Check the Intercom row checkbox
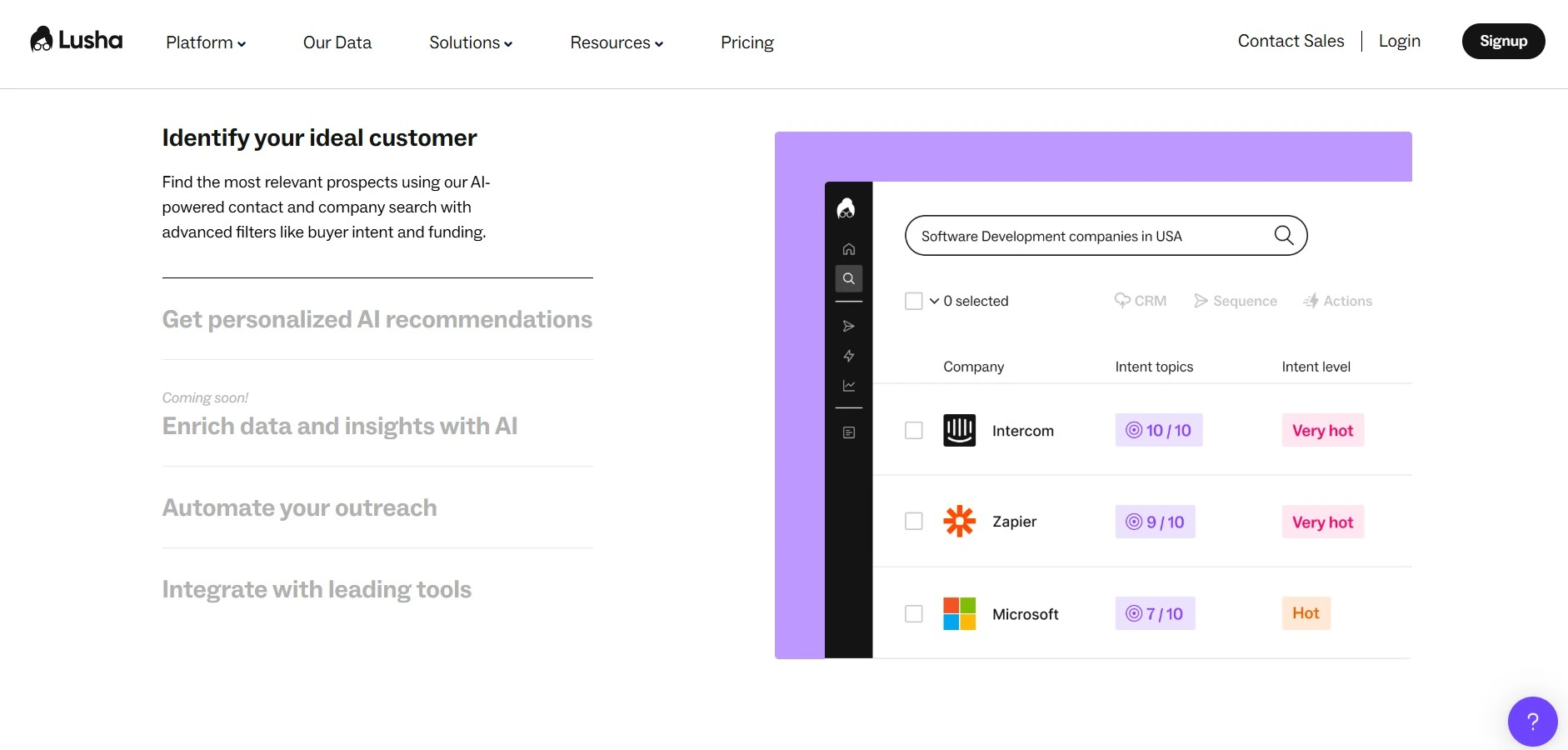The width and height of the screenshot is (1568, 750). 914,430
